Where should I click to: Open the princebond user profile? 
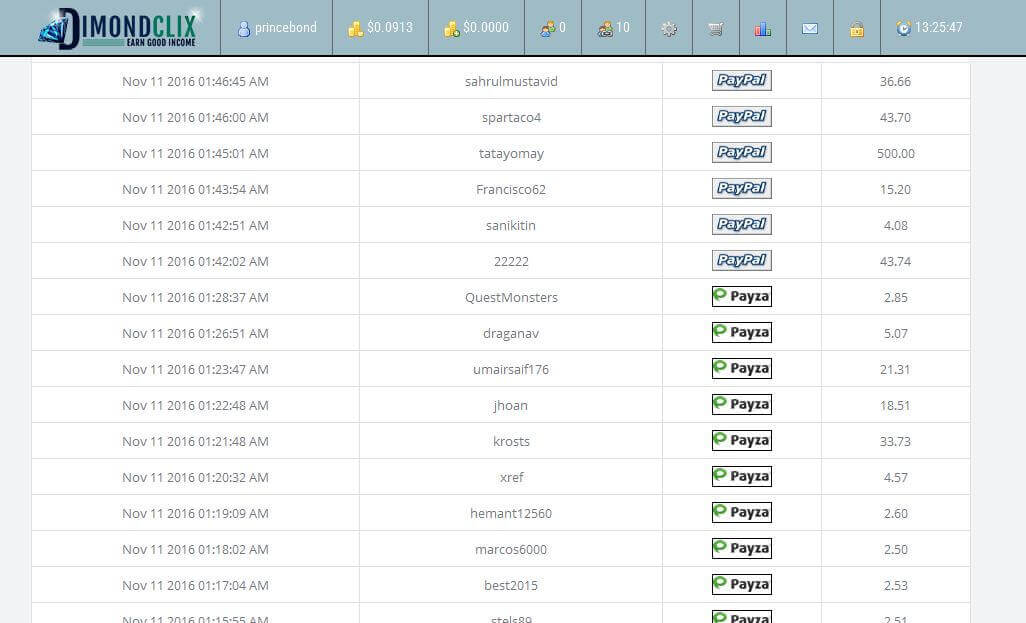click(277, 28)
